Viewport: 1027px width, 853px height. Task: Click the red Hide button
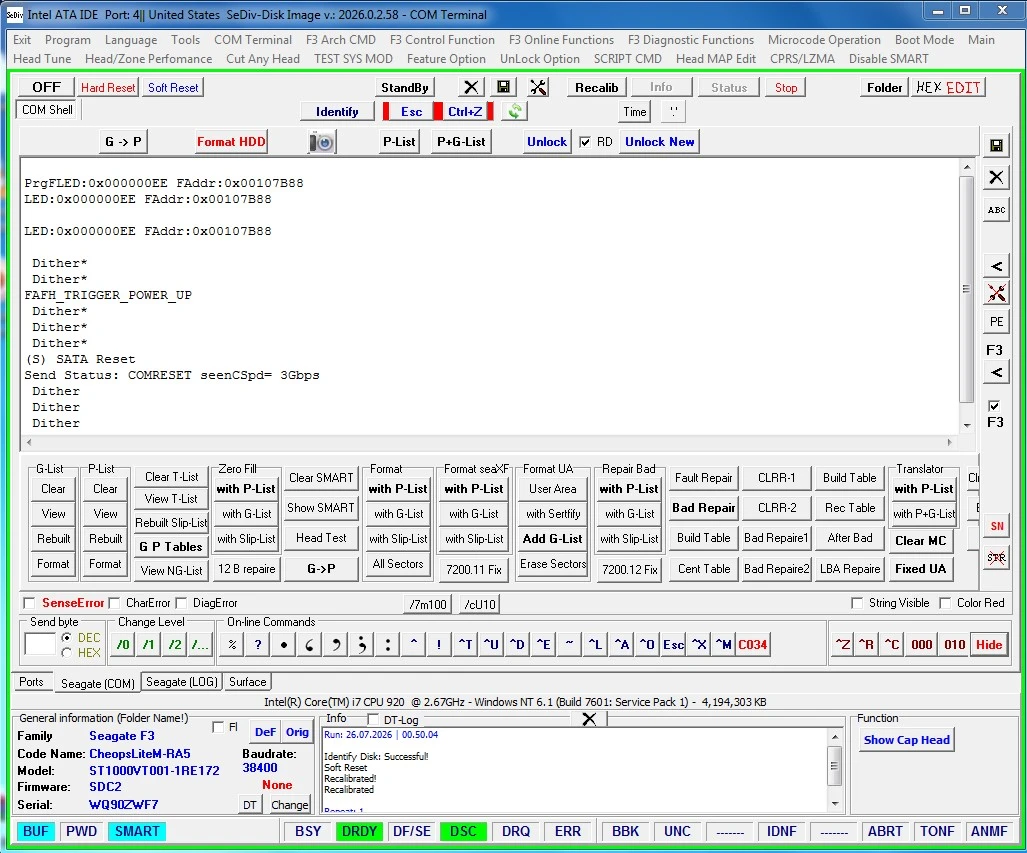pos(988,645)
